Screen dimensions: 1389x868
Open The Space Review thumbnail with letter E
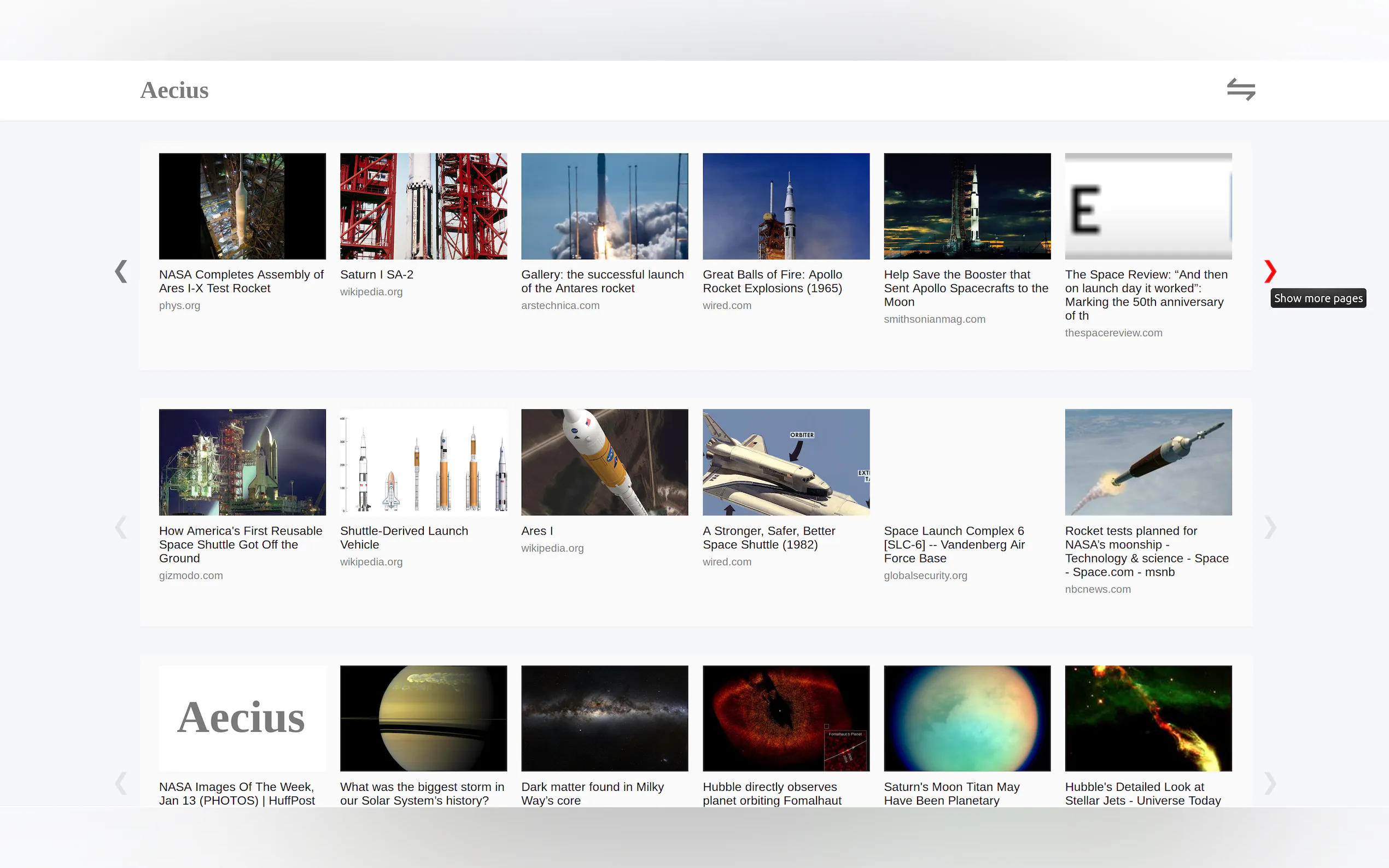(1148, 206)
